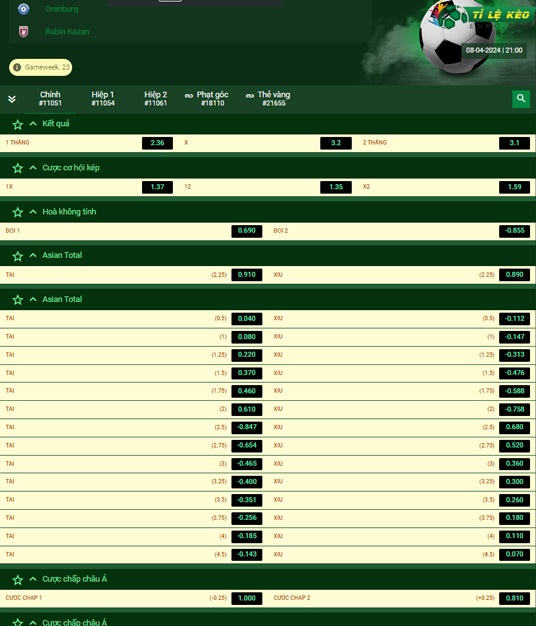This screenshot has width=536, height=626.
Task: Collapse the Cược cơ hội kép section
Action: 33,168
